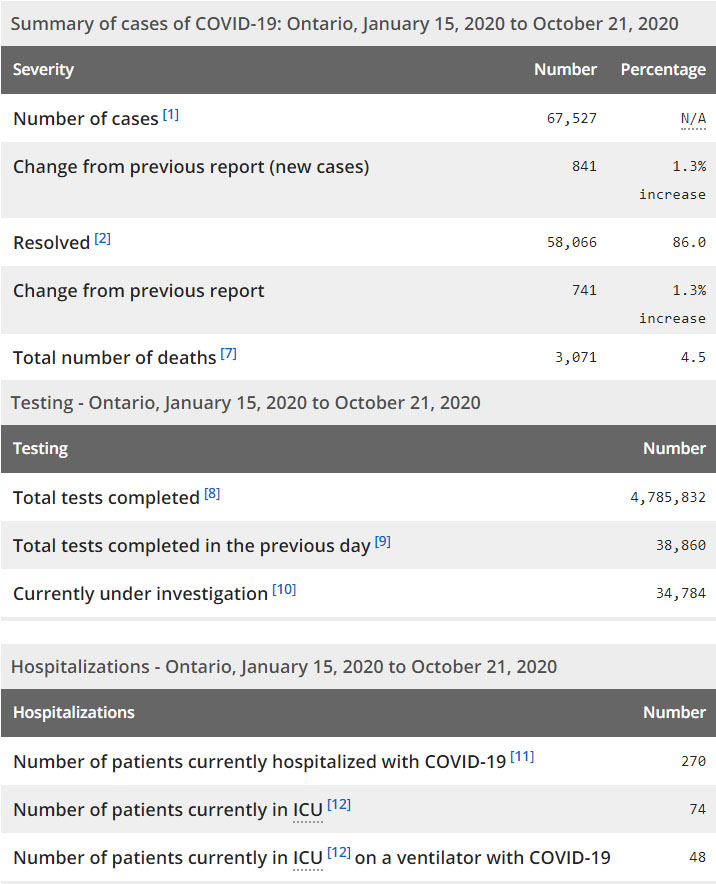Follow footnote 9 for previous day tests

[x=383, y=542]
